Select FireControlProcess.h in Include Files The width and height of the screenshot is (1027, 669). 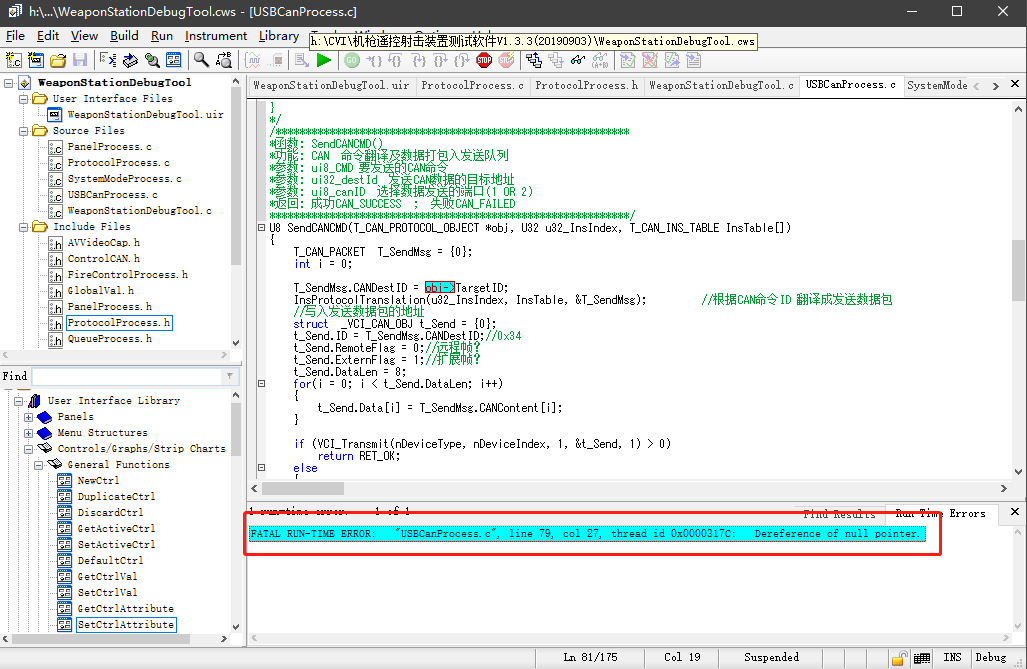click(127, 275)
